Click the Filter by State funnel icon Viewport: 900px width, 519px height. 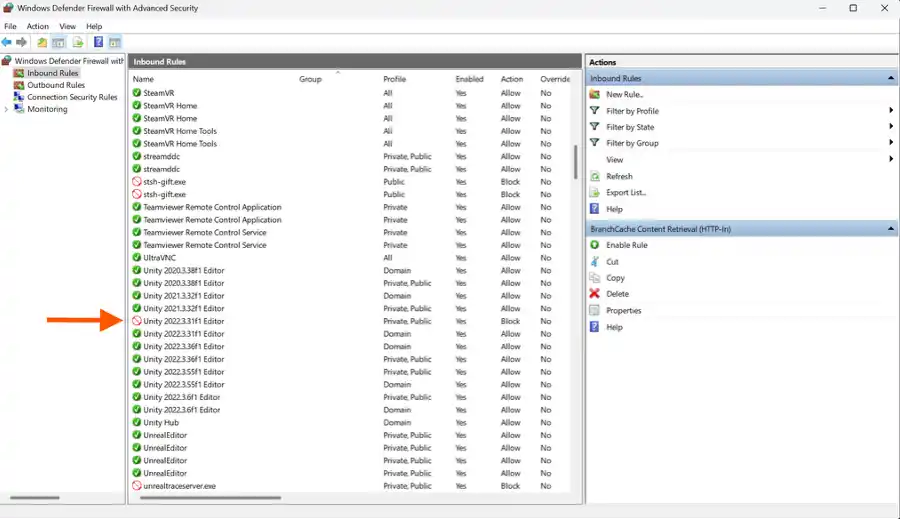pos(595,126)
